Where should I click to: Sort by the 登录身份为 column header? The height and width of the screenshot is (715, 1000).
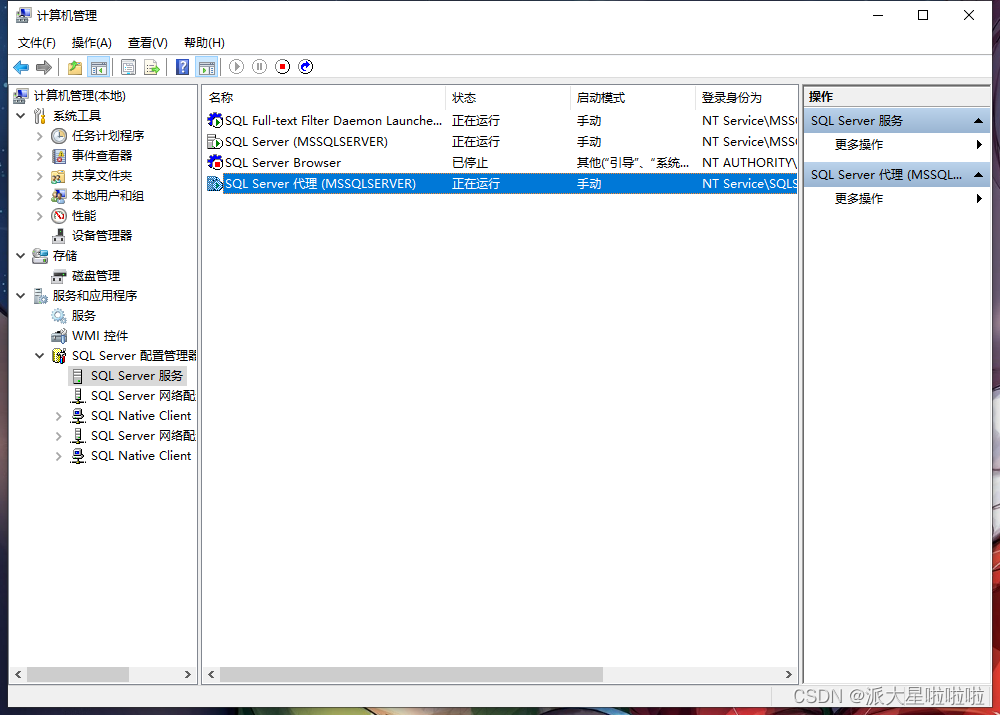pos(746,98)
